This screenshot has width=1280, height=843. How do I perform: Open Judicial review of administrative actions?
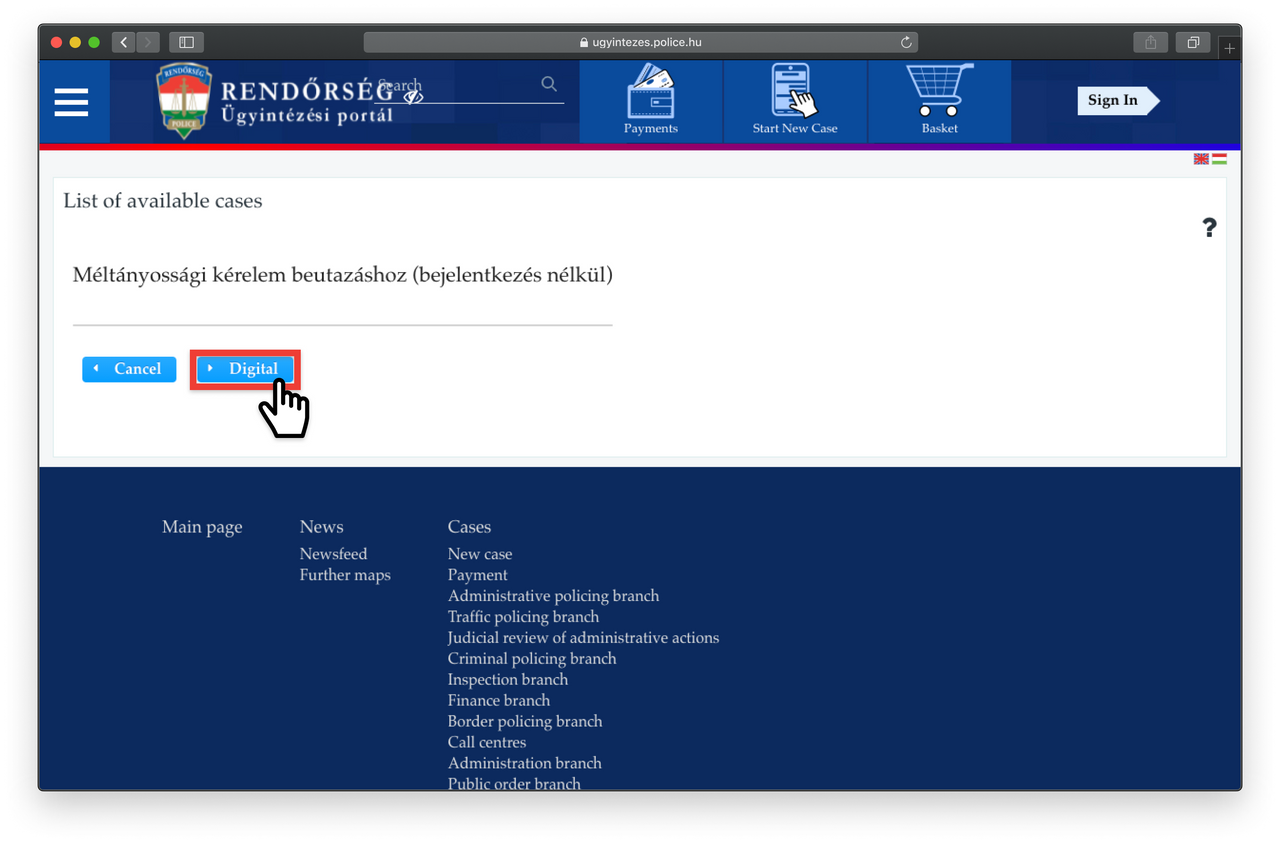pyautogui.click(x=583, y=638)
